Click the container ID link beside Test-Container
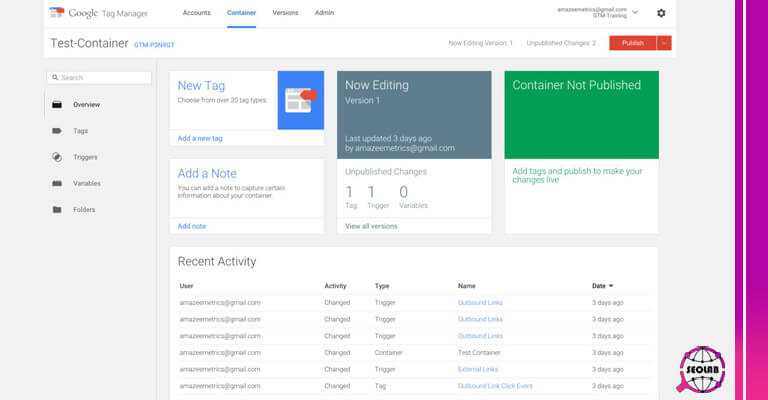Screen dimensions: 768x400 [154, 45]
